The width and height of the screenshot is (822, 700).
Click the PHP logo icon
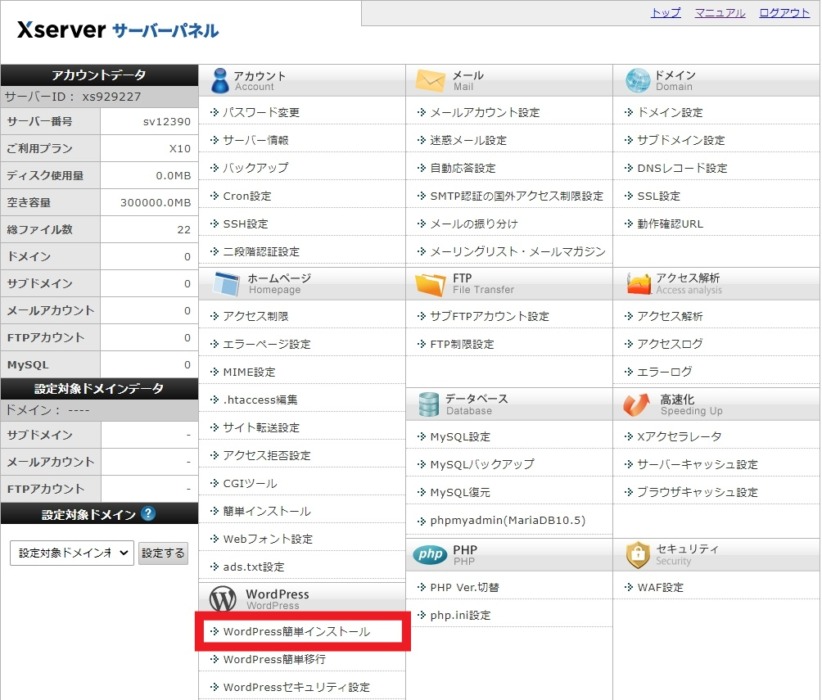(430, 554)
